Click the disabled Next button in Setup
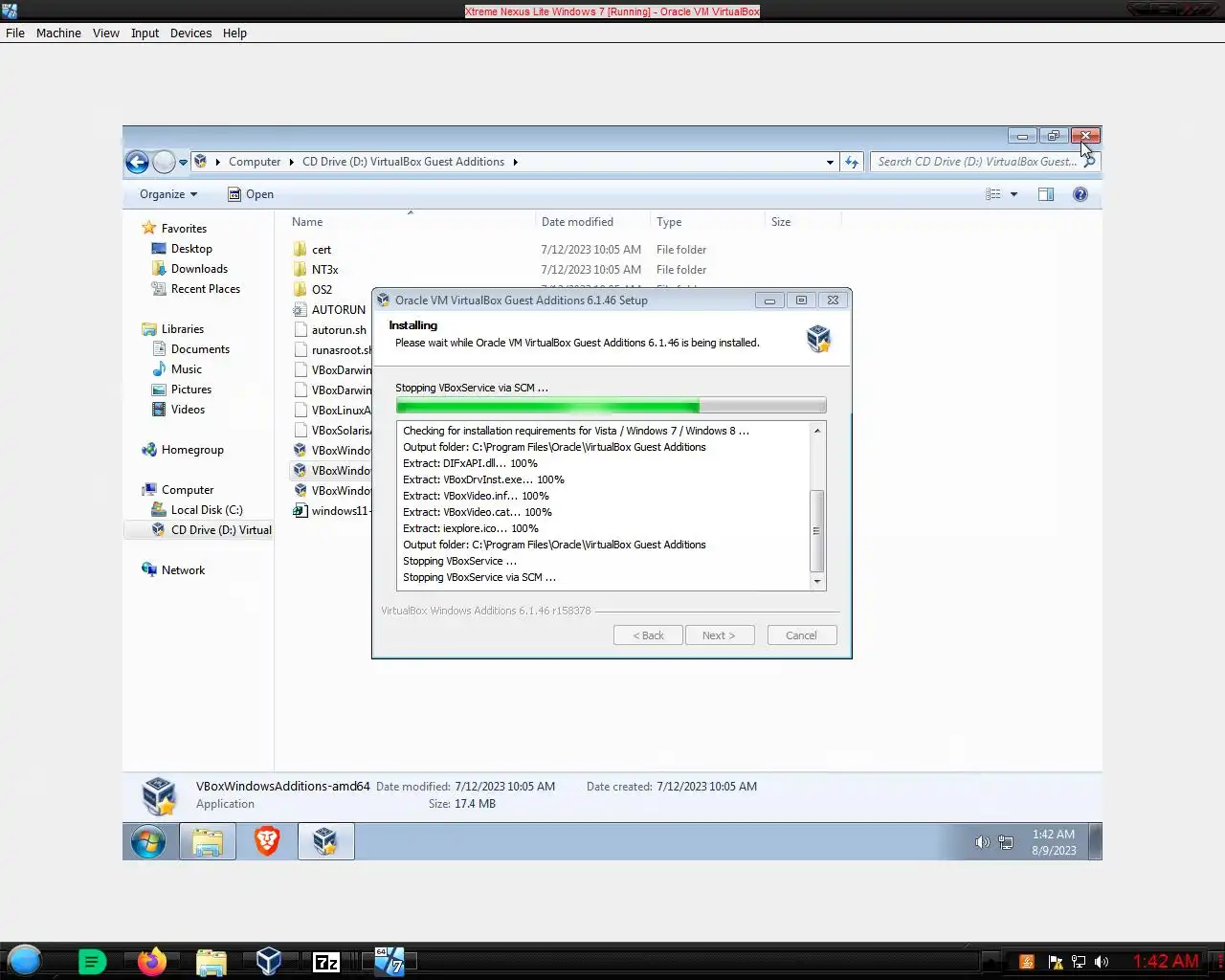Image resolution: width=1225 pixels, height=980 pixels. click(720, 635)
